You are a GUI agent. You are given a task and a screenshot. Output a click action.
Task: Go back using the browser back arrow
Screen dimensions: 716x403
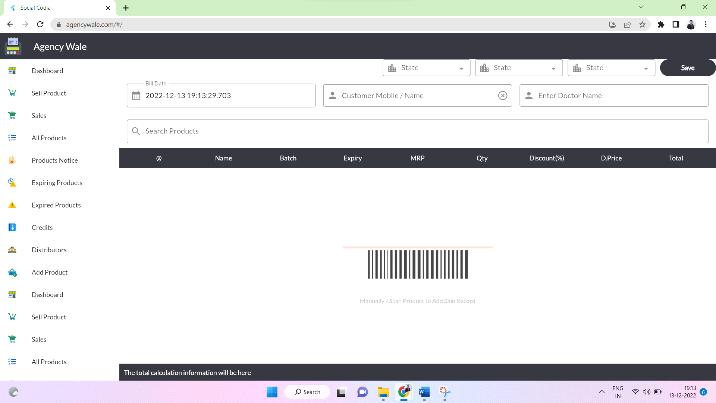pos(10,24)
